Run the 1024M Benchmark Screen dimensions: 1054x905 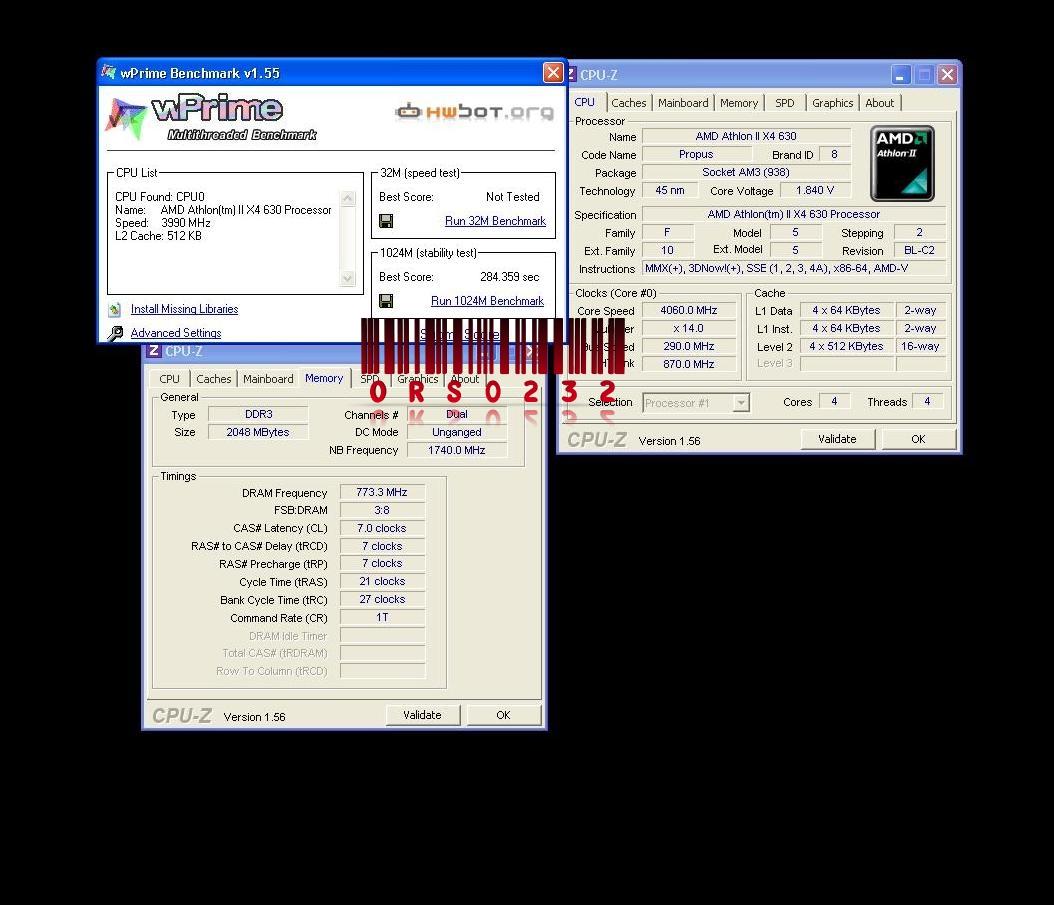pos(487,301)
